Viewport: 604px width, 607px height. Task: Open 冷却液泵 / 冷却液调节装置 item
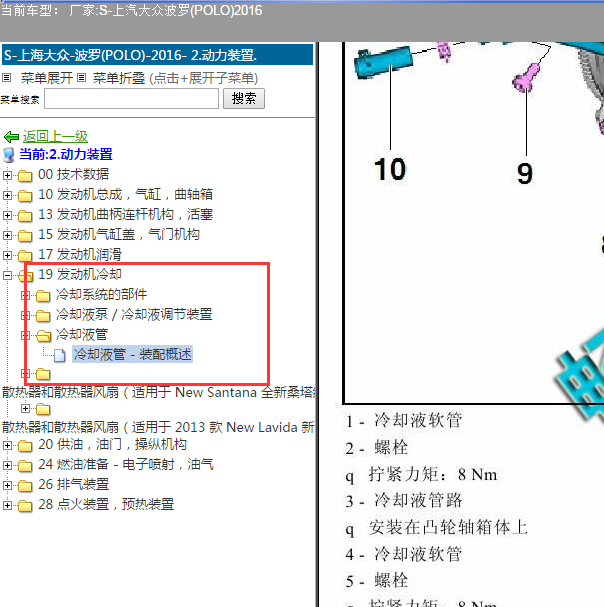[x=134, y=314]
